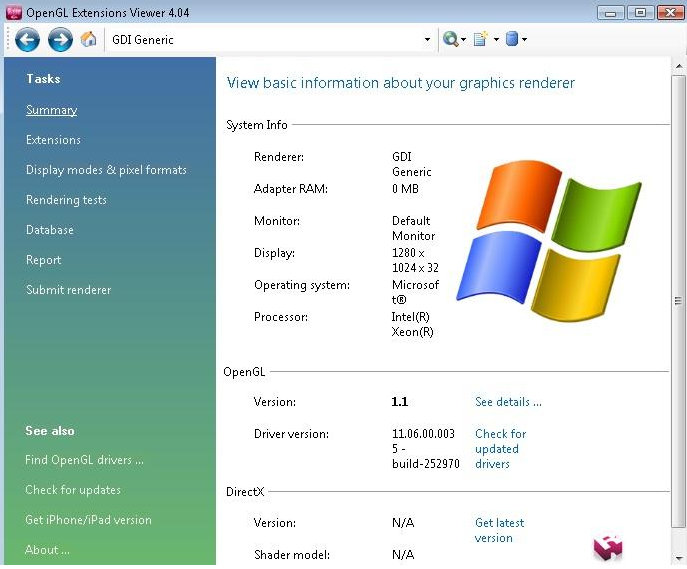
Task: Click the Display value 1280 x 1024 x 32
Action: pyautogui.click(x=415, y=260)
